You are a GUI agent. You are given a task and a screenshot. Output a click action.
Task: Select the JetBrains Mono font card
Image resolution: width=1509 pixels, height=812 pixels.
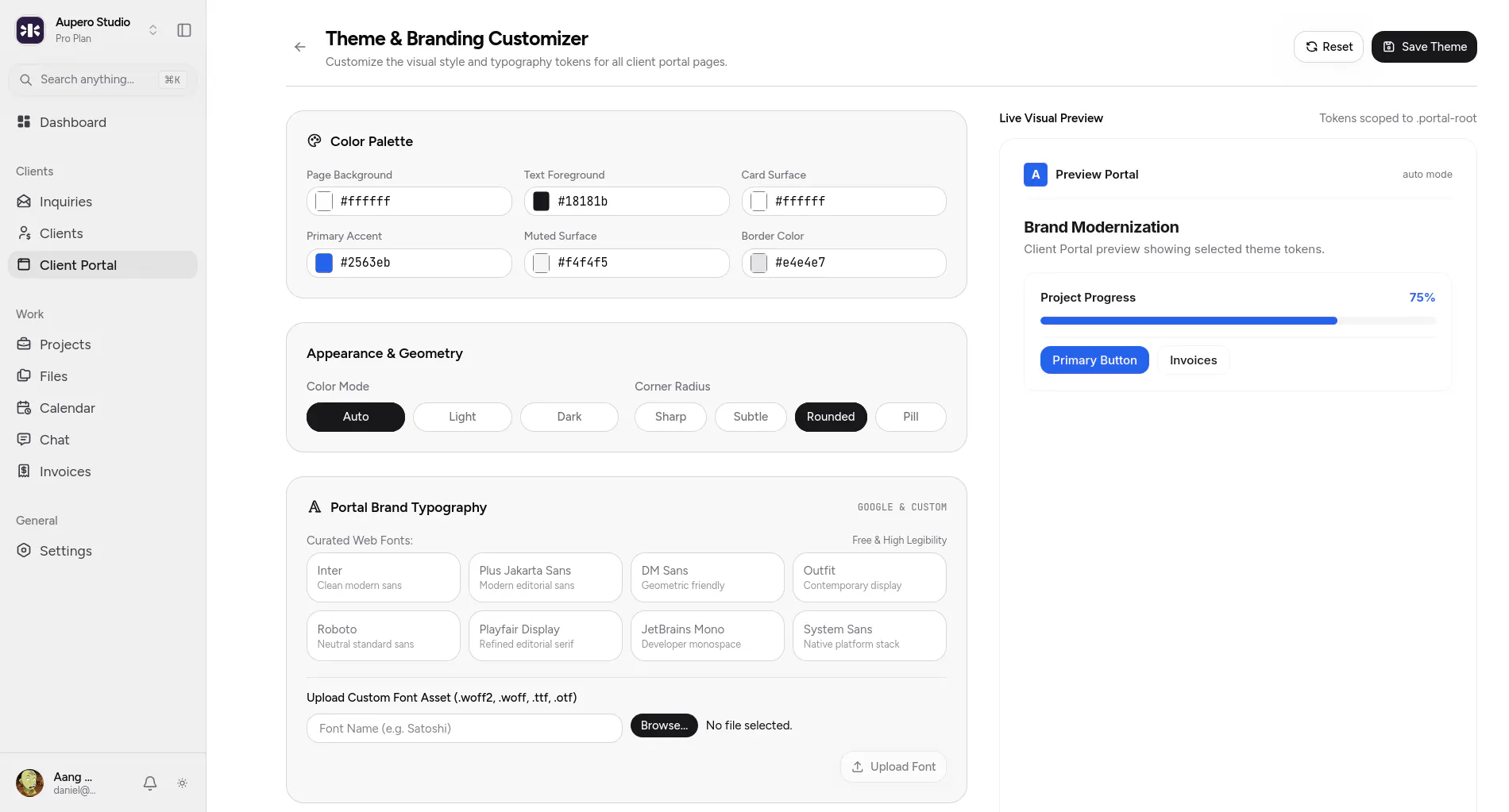pos(708,636)
